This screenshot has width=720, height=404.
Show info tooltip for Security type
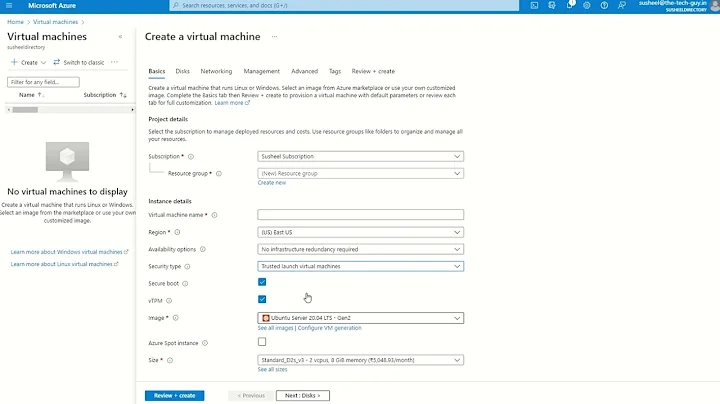pyautogui.click(x=187, y=266)
